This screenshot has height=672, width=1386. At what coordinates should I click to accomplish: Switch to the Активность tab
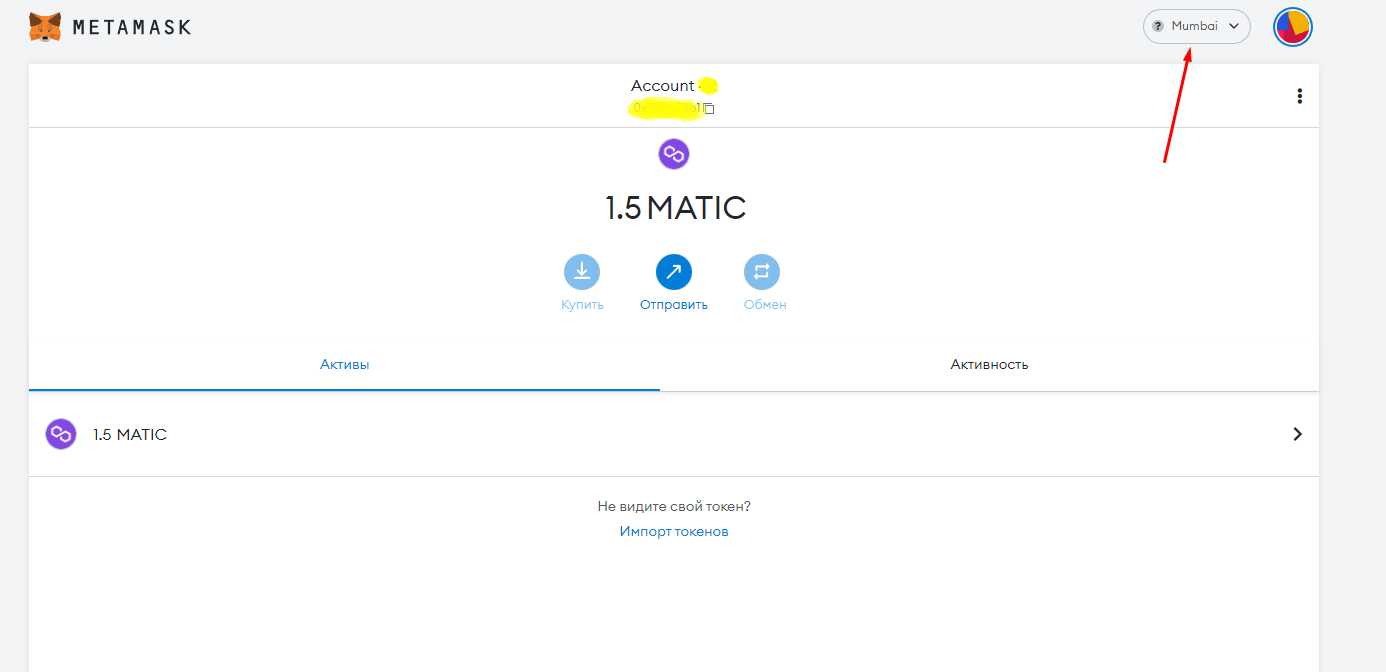coord(989,365)
